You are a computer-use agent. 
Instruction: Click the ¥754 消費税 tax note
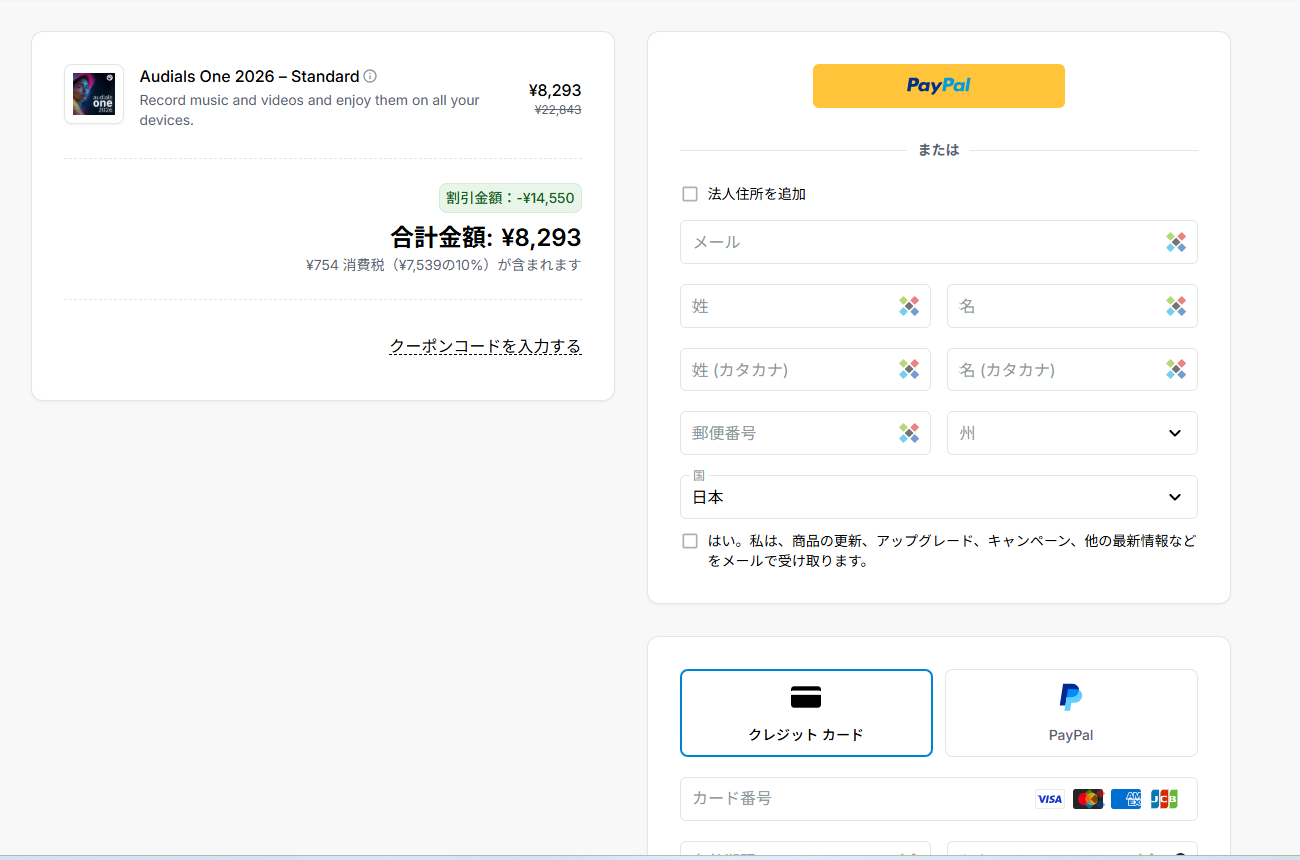pos(443,265)
